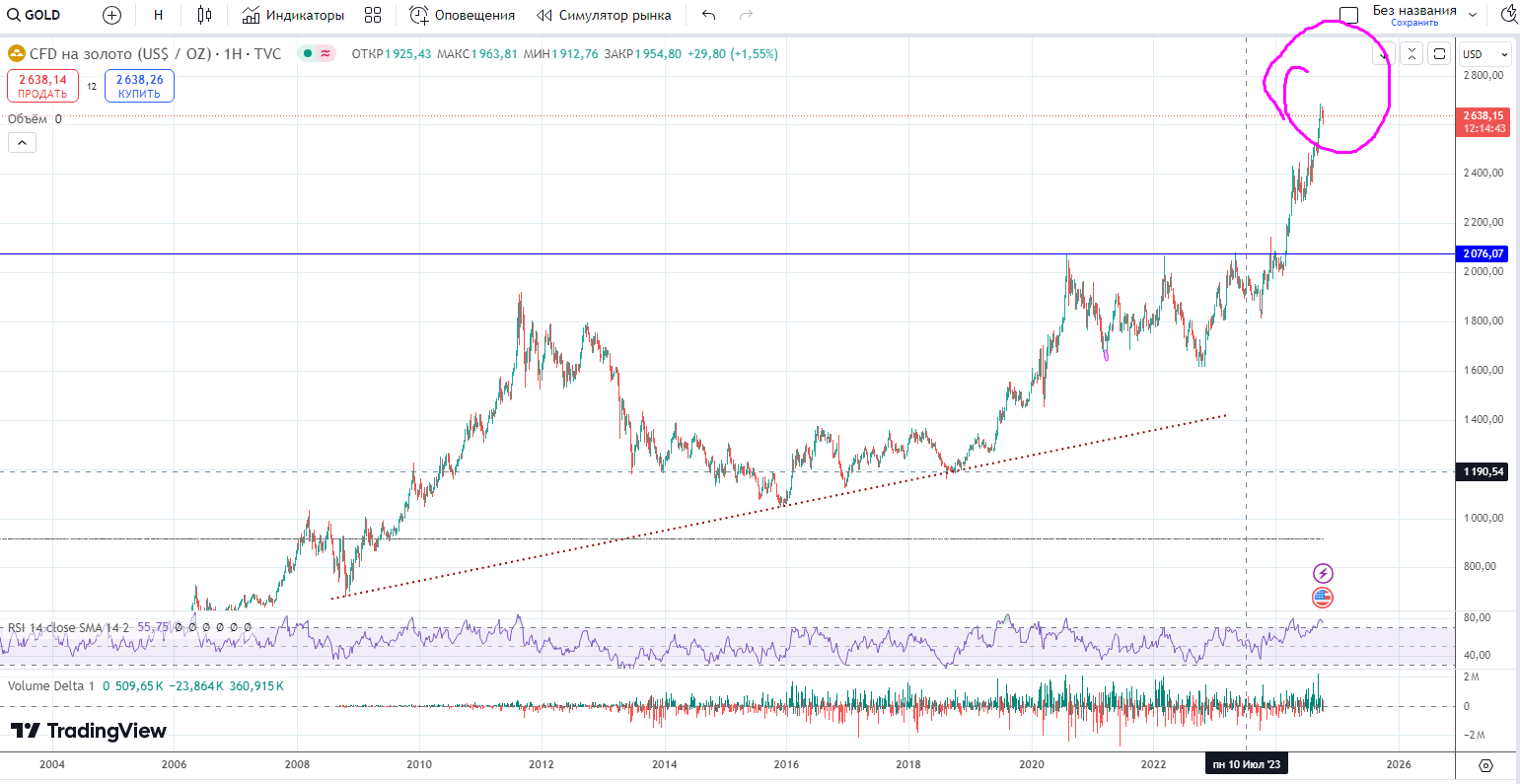The height and width of the screenshot is (784, 1520).
Task: Select the 2076,07 horizontal line label
Action: tap(1484, 254)
